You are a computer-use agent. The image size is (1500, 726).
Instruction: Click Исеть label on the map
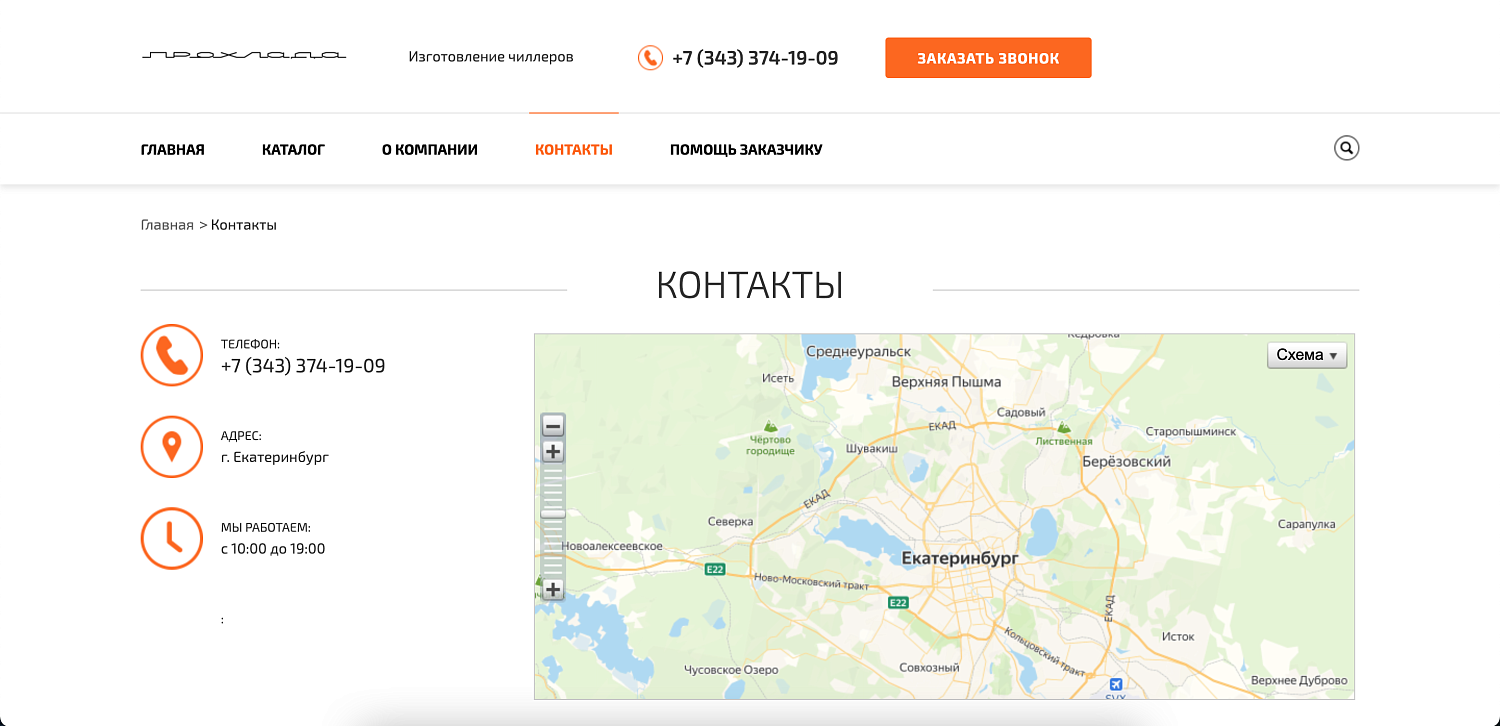click(778, 379)
